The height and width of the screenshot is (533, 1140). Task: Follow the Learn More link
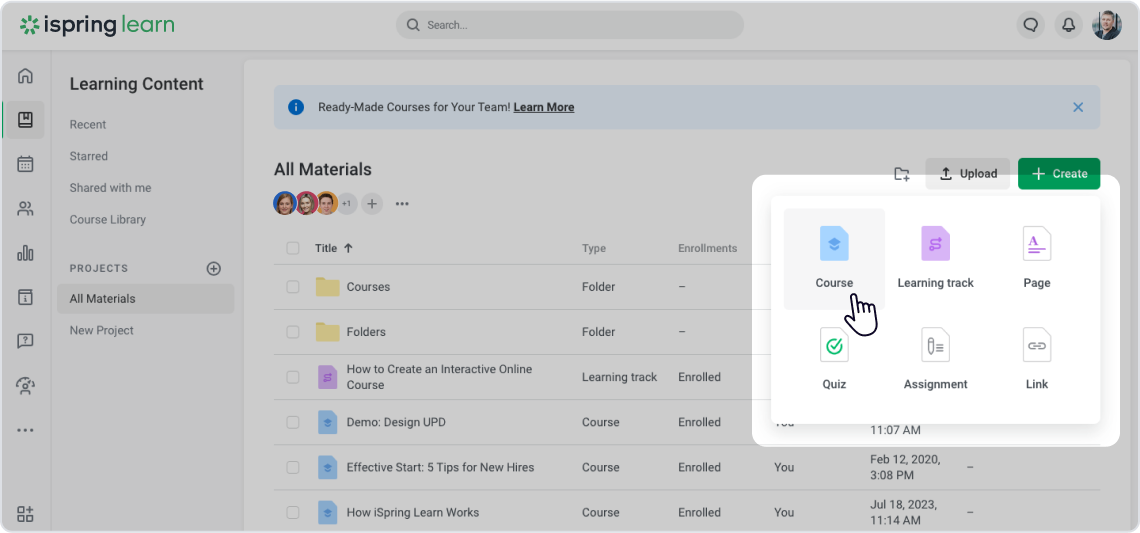[544, 107]
